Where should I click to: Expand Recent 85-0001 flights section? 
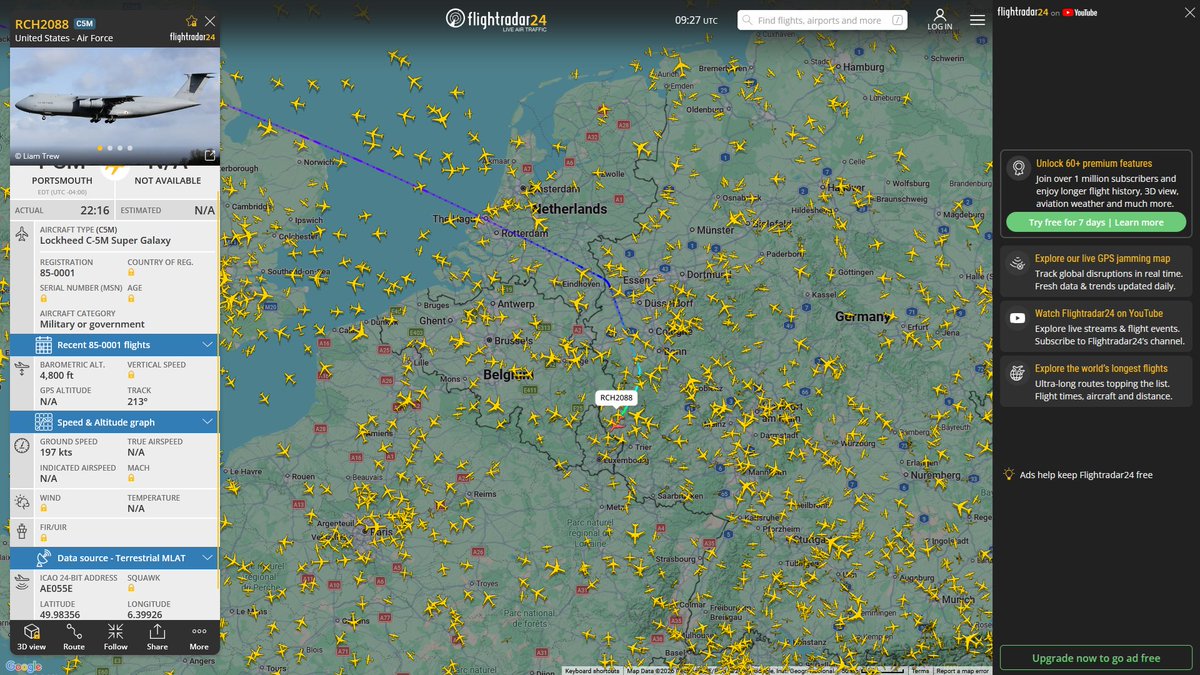114,345
